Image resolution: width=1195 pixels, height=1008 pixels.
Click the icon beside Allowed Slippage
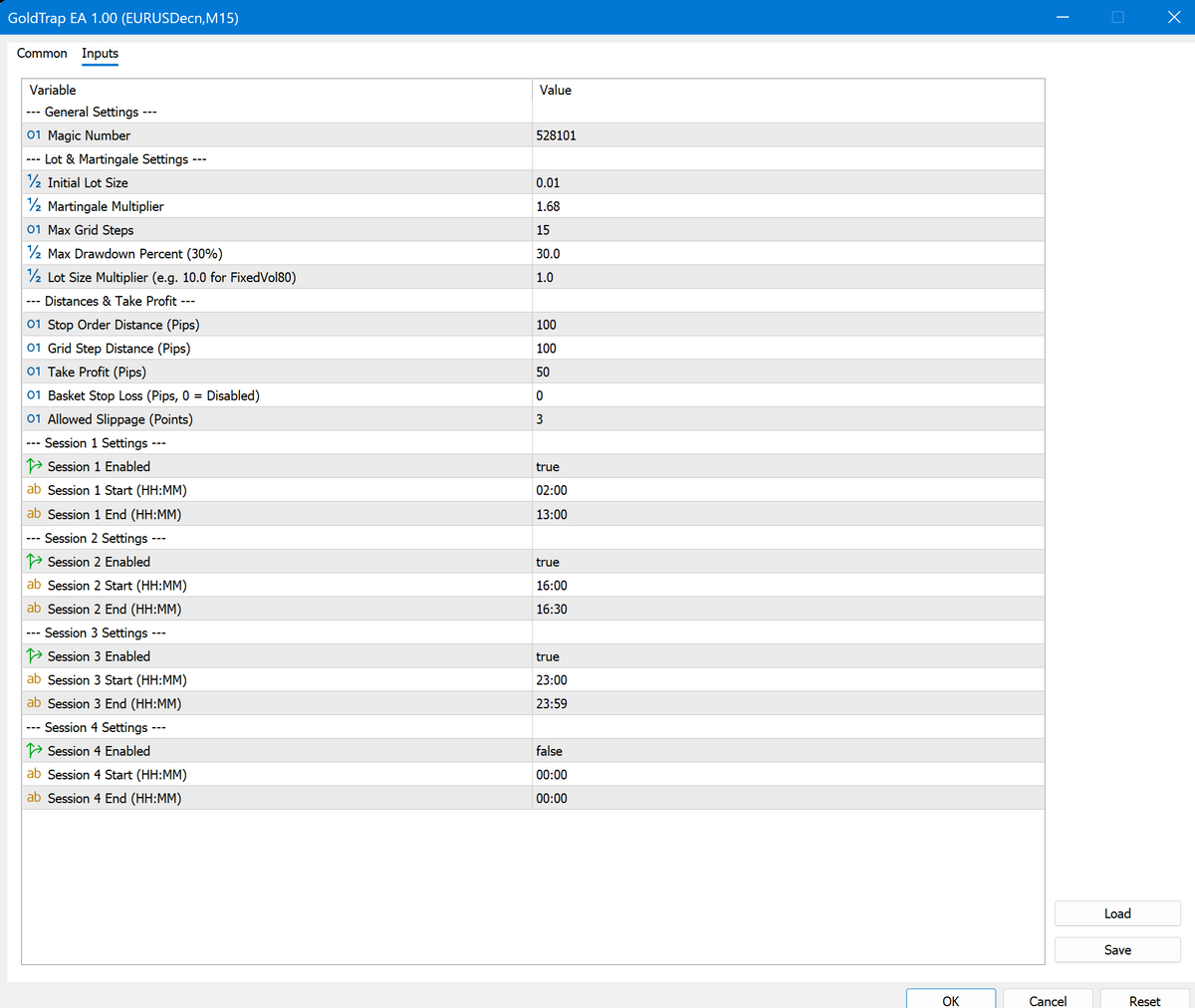(34, 419)
